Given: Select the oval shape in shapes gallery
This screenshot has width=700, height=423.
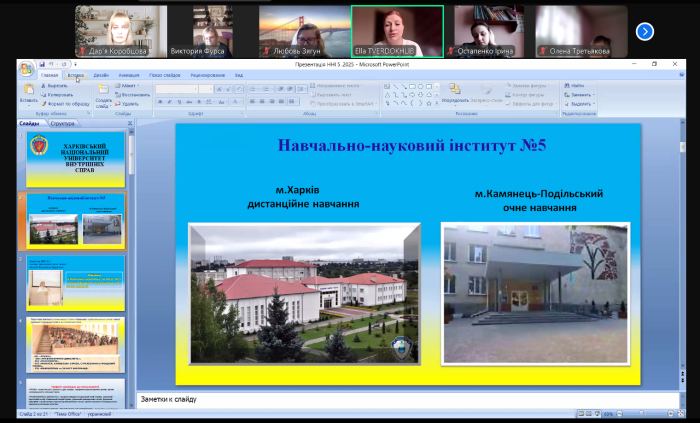Looking at the screenshot, I should 421,86.
